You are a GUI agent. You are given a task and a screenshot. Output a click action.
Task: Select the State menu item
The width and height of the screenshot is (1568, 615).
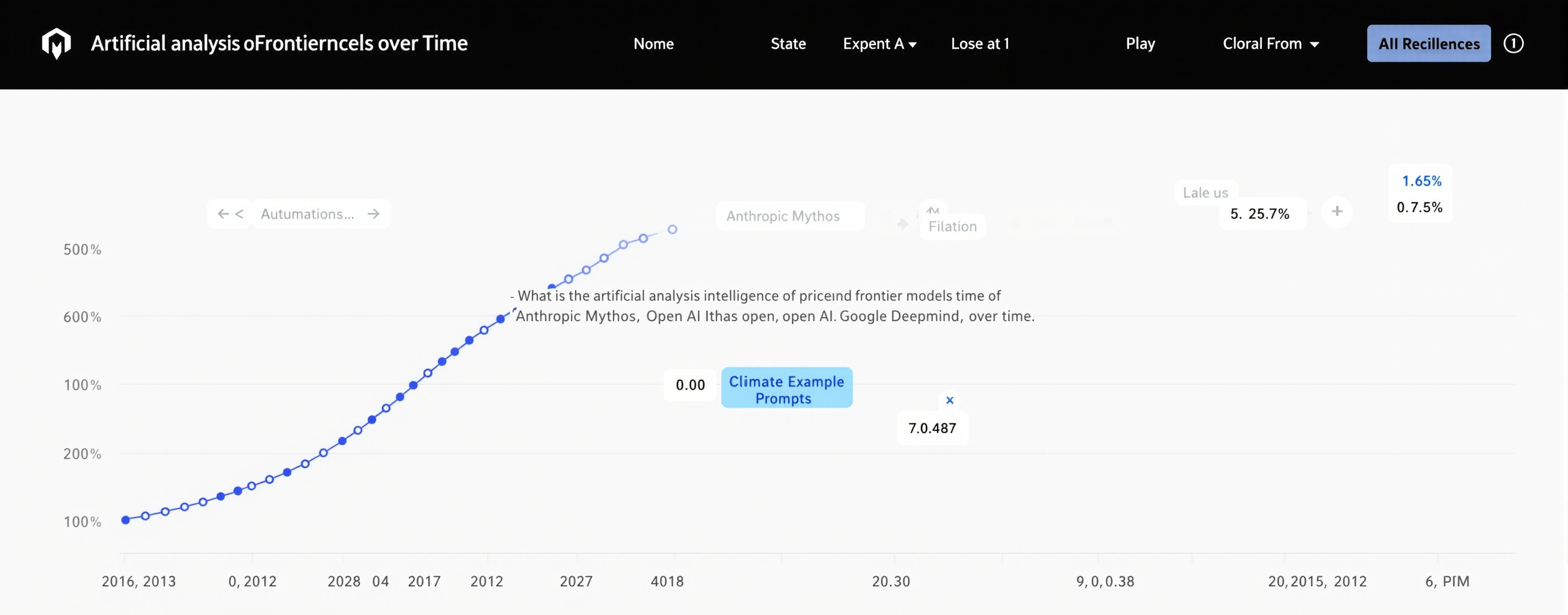click(788, 44)
